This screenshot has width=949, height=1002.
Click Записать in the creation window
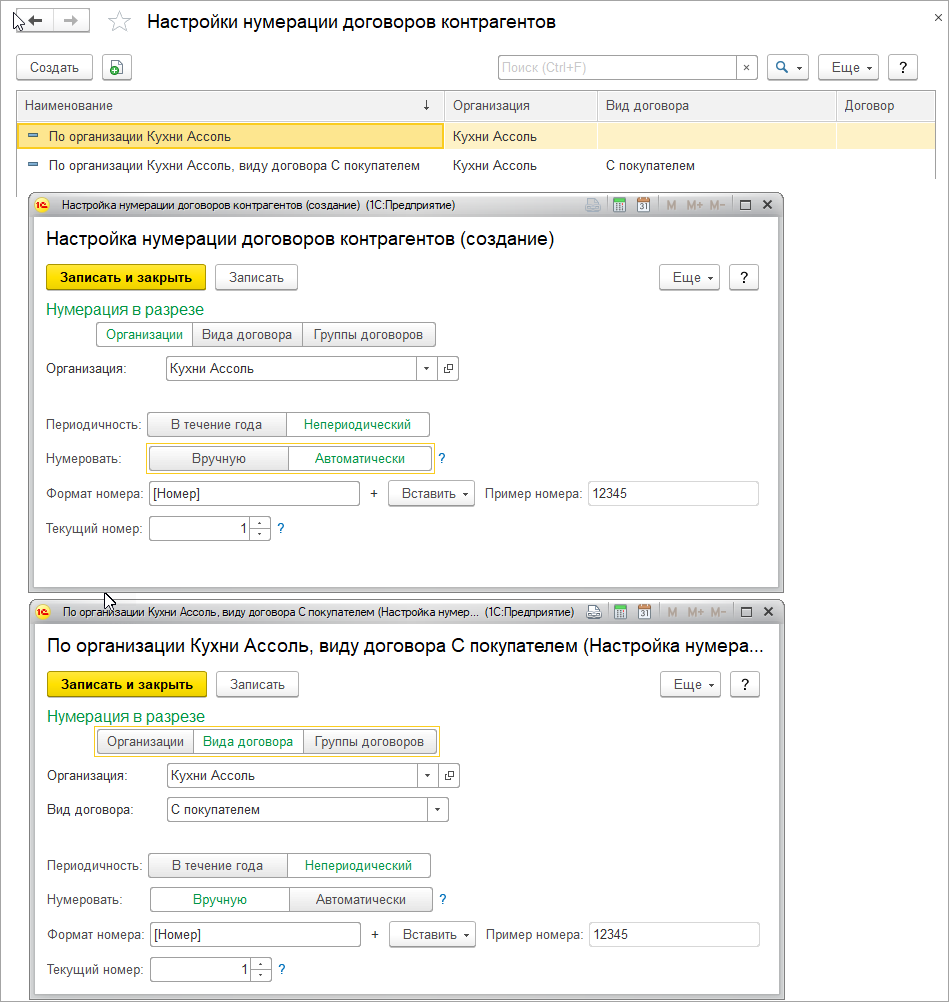click(x=256, y=277)
